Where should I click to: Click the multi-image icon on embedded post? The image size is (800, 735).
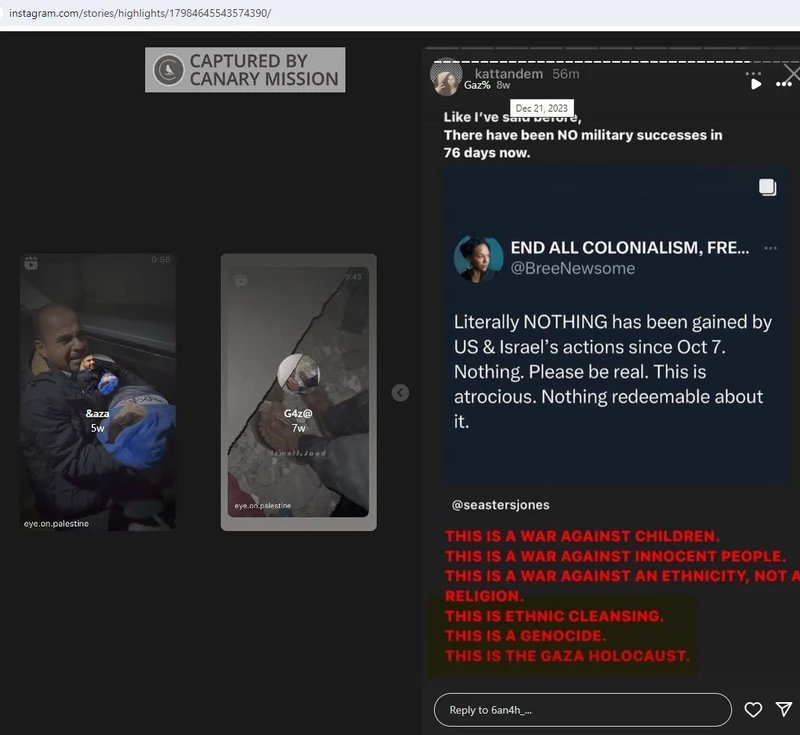click(767, 187)
